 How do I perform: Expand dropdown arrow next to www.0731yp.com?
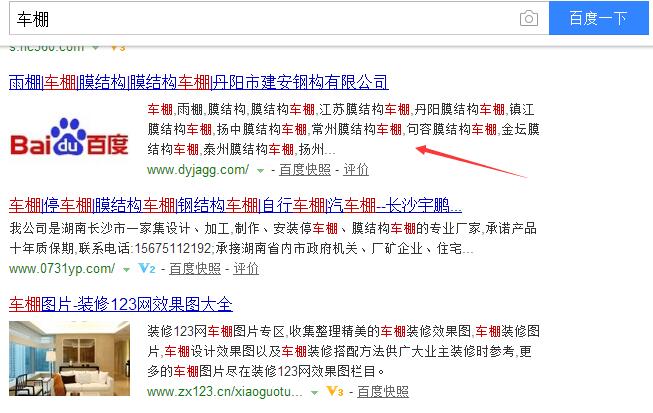126,269
